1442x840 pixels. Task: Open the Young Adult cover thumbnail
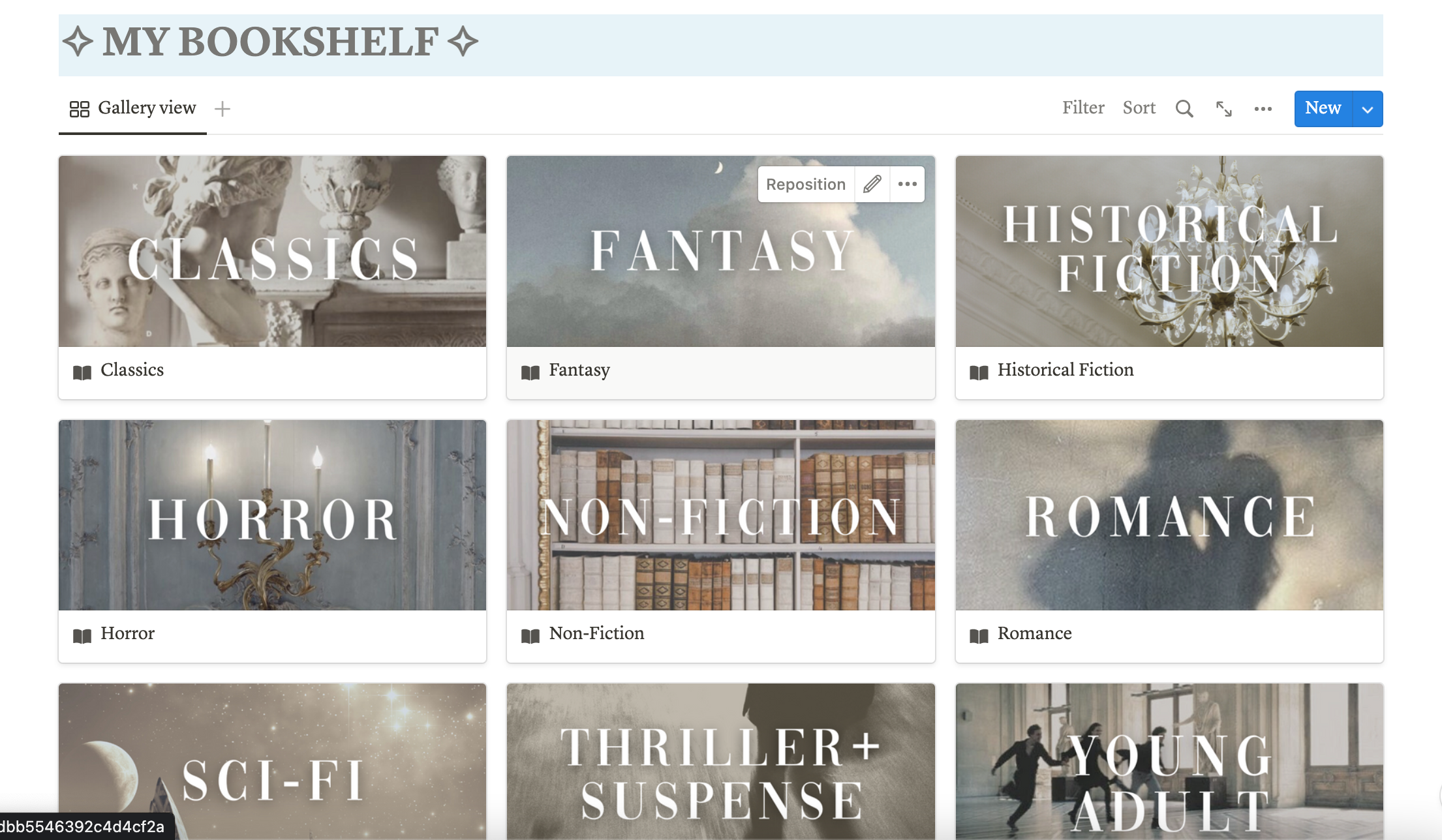coord(1169,761)
